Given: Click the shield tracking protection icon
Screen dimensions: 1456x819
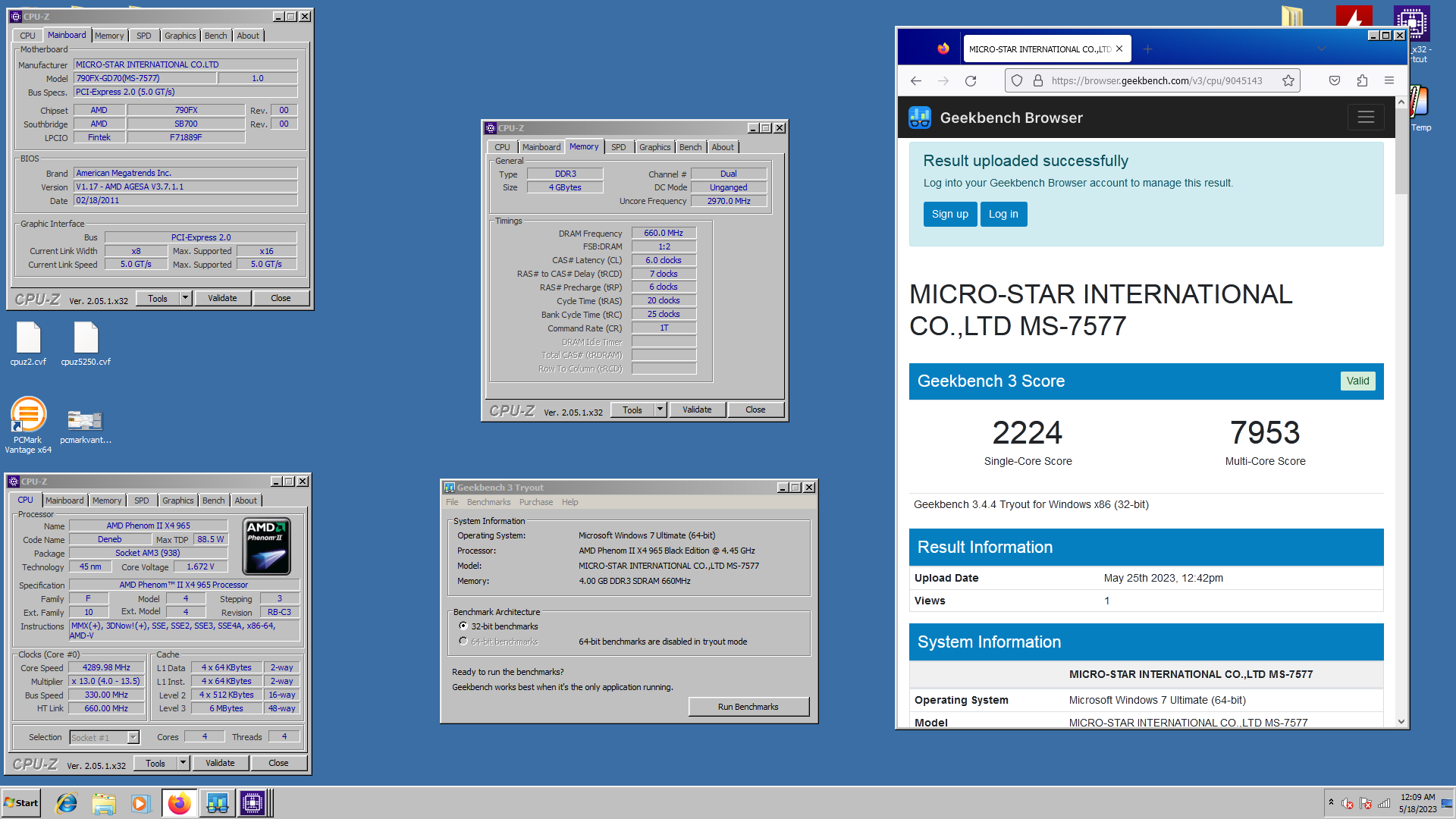Looking at the screenshot, I should [1017, 81].
